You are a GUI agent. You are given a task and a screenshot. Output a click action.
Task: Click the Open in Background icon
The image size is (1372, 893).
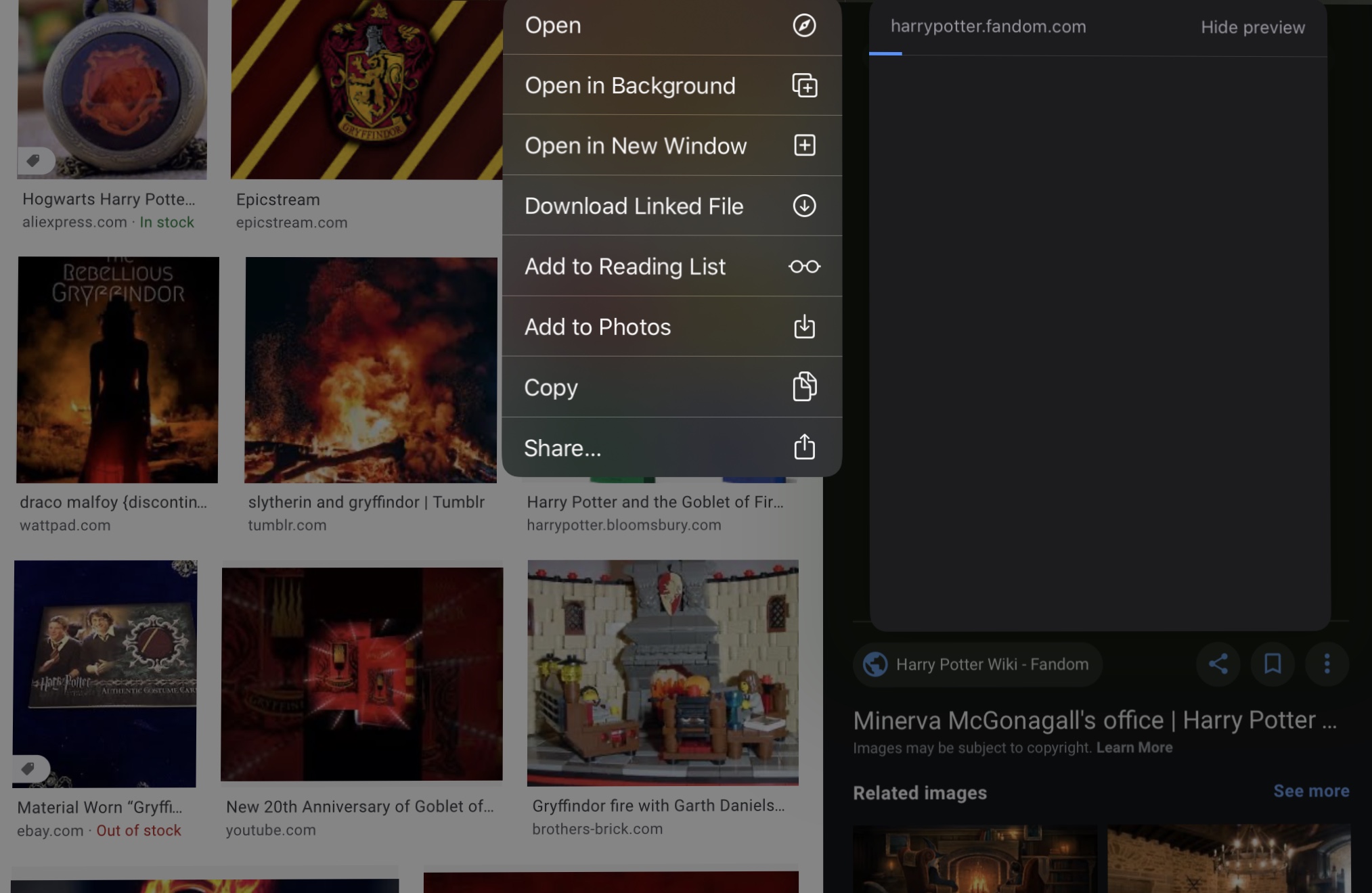coord(804,86)
